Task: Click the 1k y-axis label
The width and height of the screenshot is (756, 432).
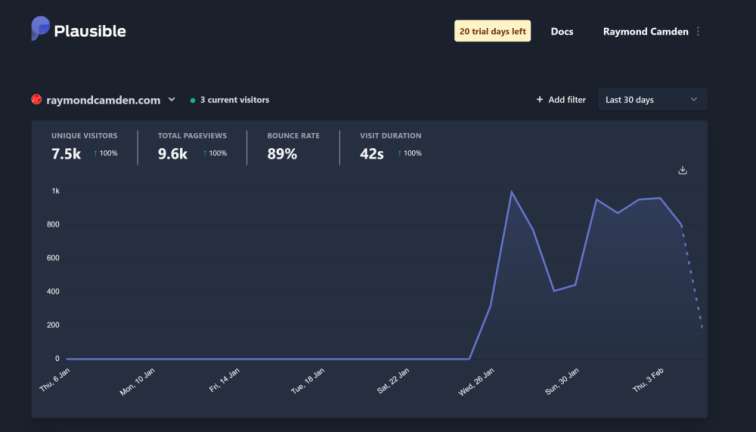Action: (x=55, y=191)
